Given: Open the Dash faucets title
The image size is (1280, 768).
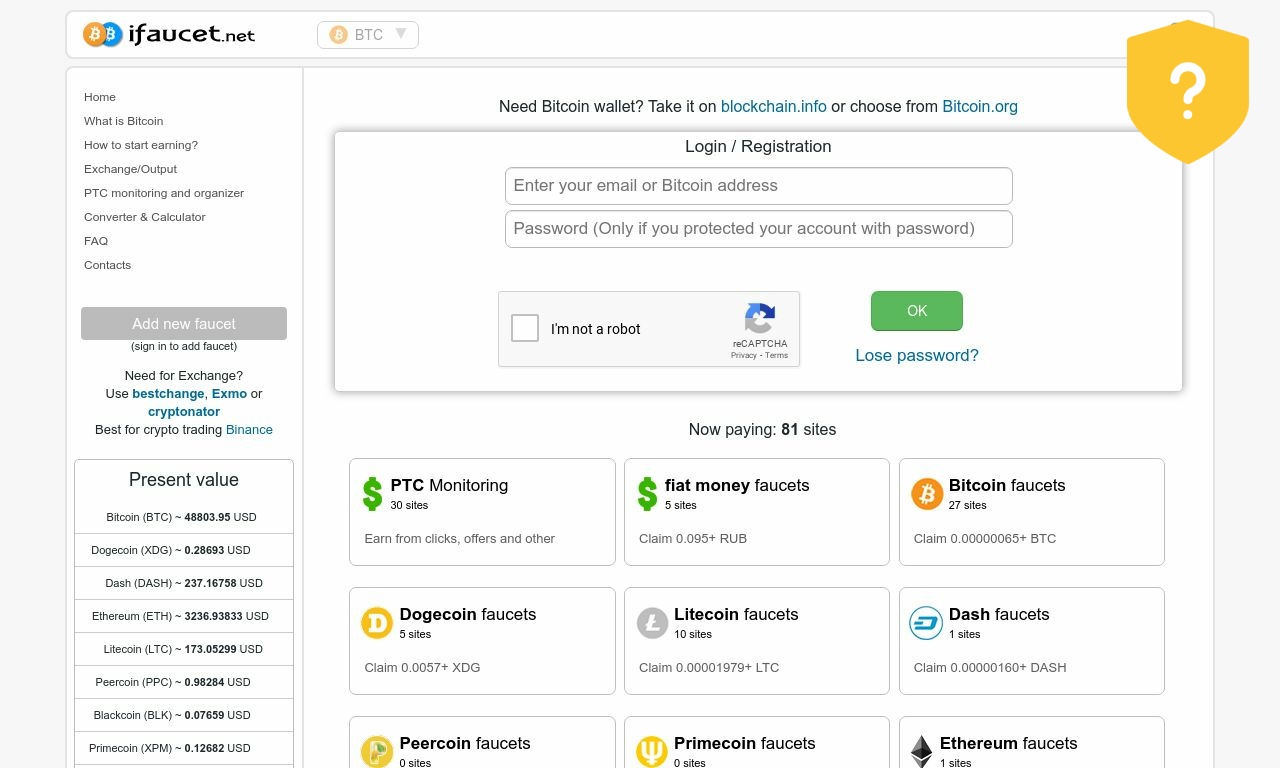Looking at the screenshot, I should [x=999, y=614].
